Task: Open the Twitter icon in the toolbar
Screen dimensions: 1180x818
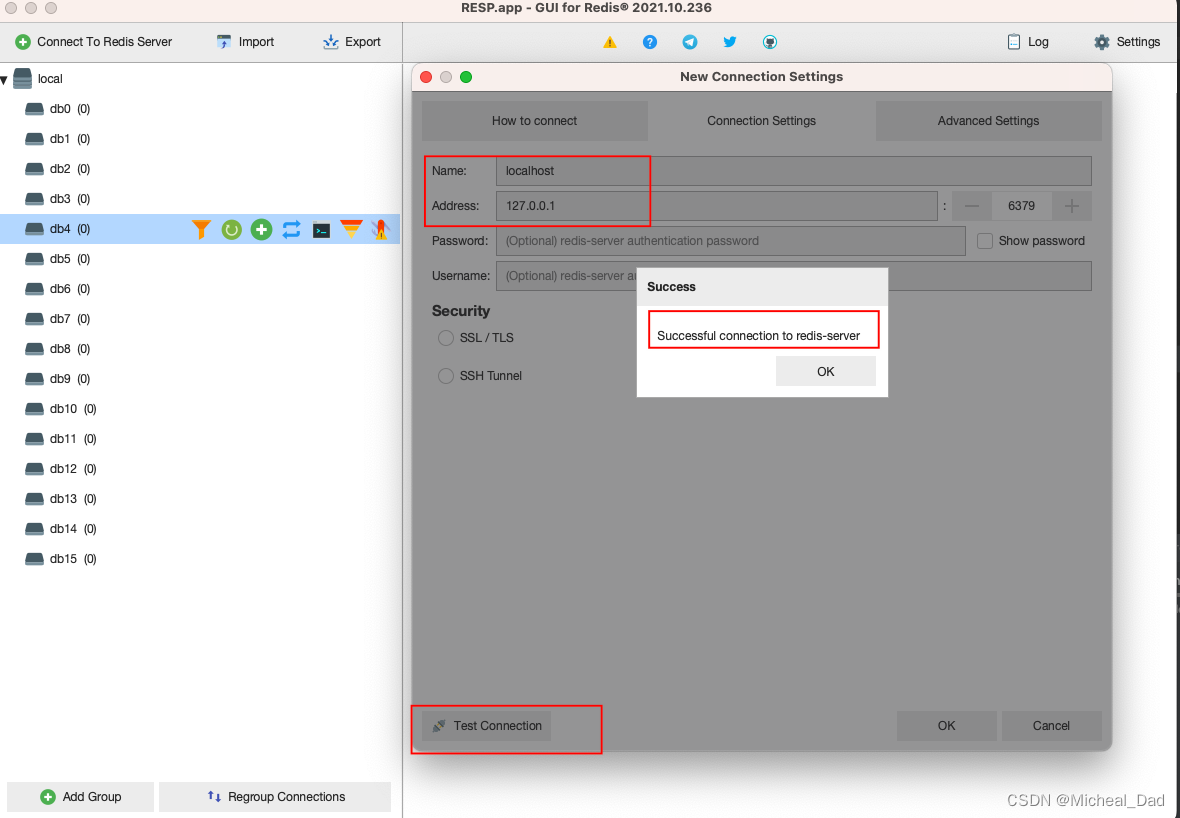Action: click(x=729, y=42)
